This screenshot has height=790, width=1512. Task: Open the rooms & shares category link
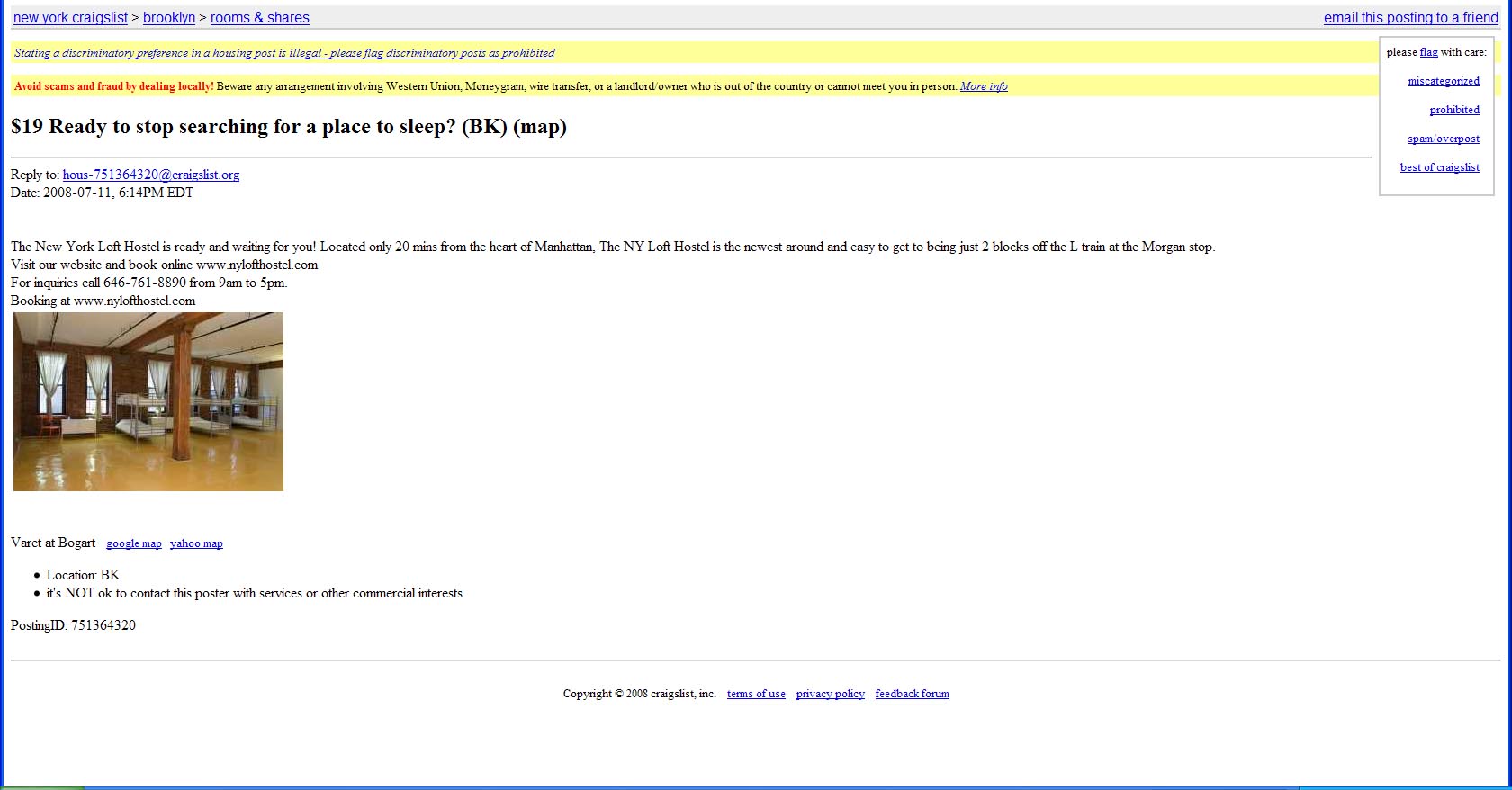point(260,18)
